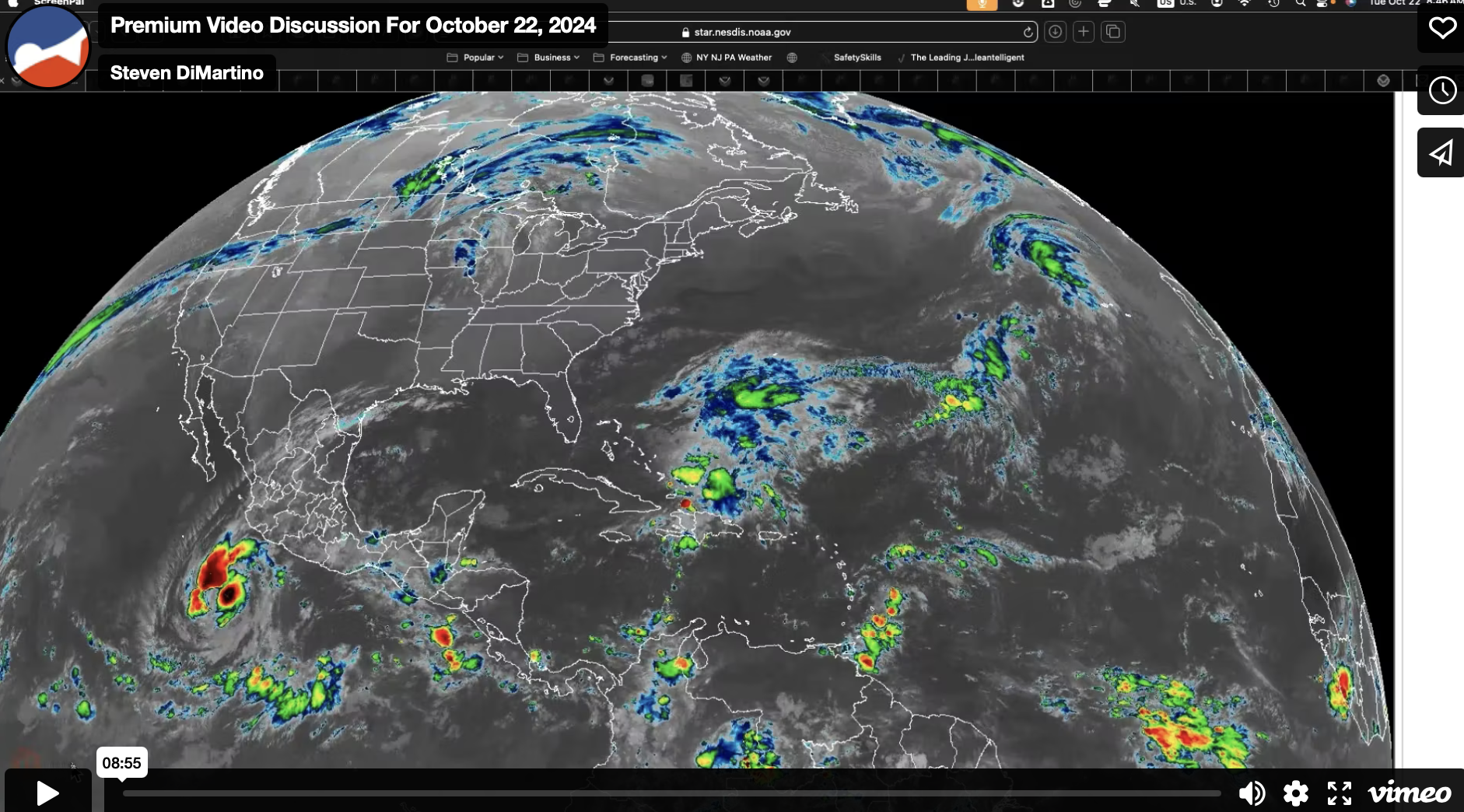Viewport: 1464px width, 812px height.
Task: Click the unlabeled globe bookmark after NY NJ PA Weather
Action: 792,58
